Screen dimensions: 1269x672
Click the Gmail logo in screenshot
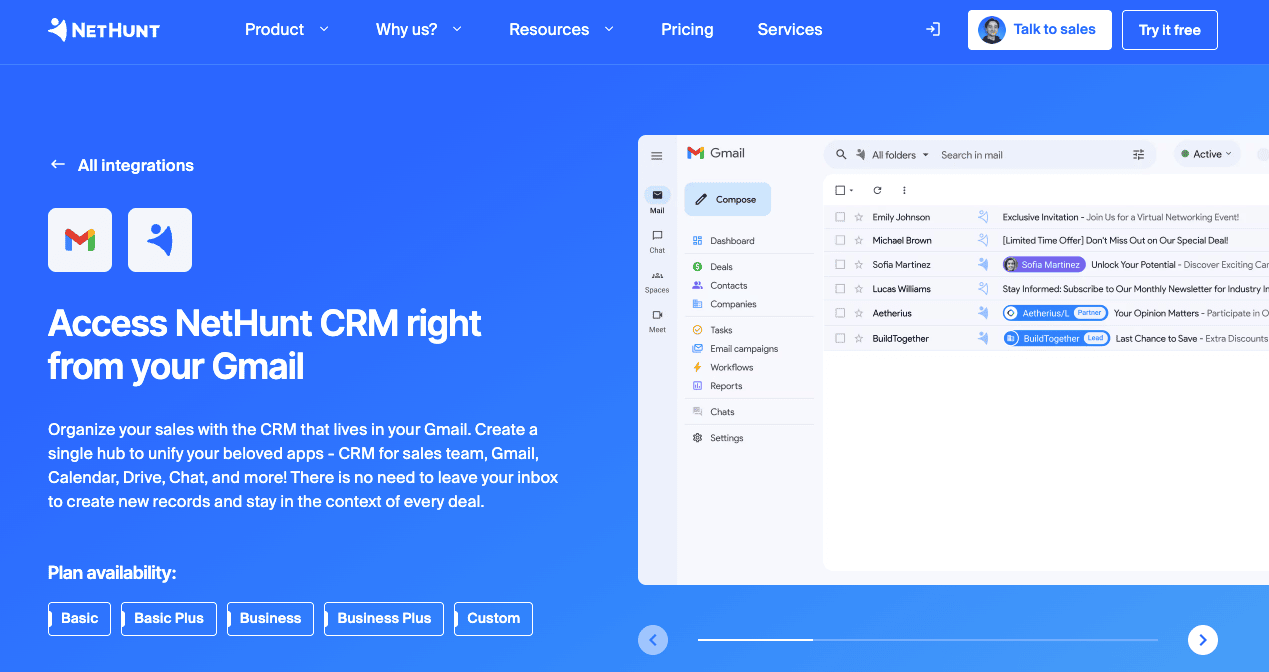pyautogui.click(x=716, y=153)
